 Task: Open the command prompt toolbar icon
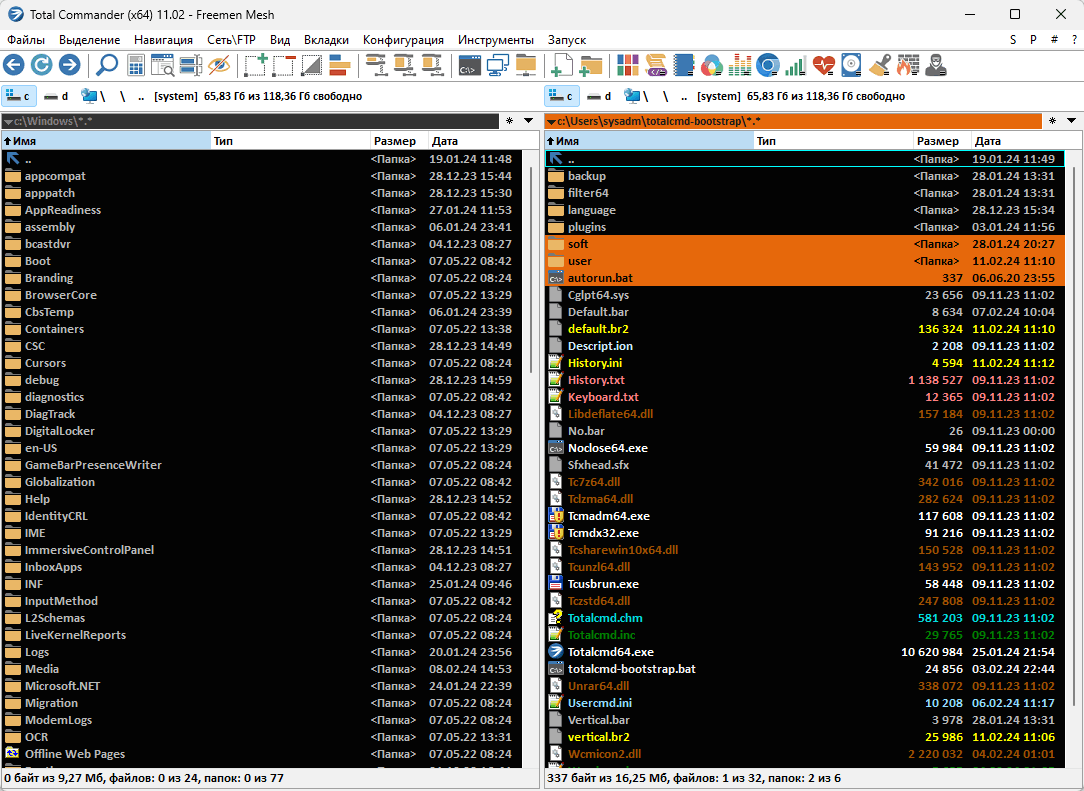point(468,66)
